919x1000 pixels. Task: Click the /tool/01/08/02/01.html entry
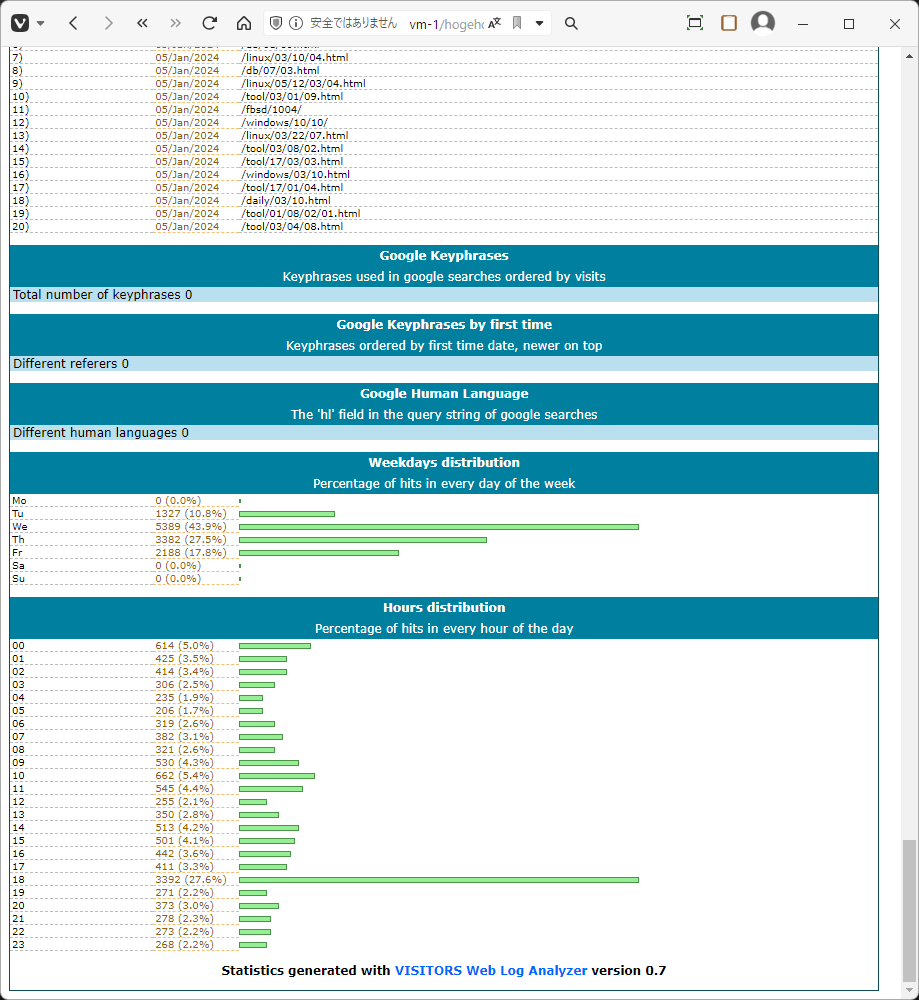(300, 214)
